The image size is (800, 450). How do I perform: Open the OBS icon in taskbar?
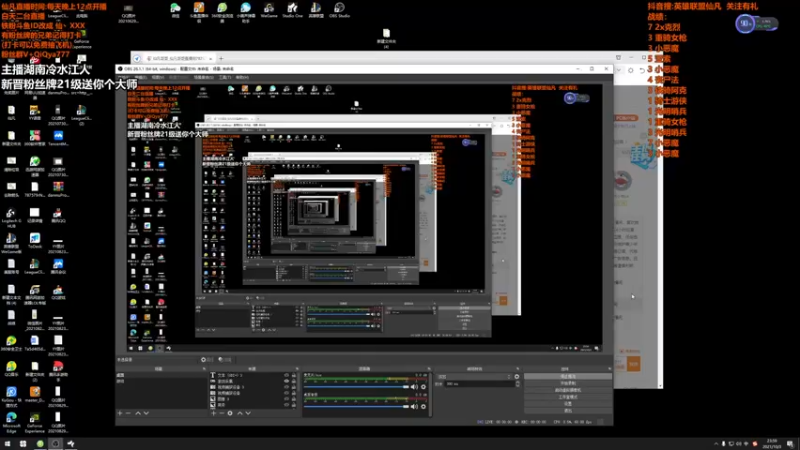56,444
